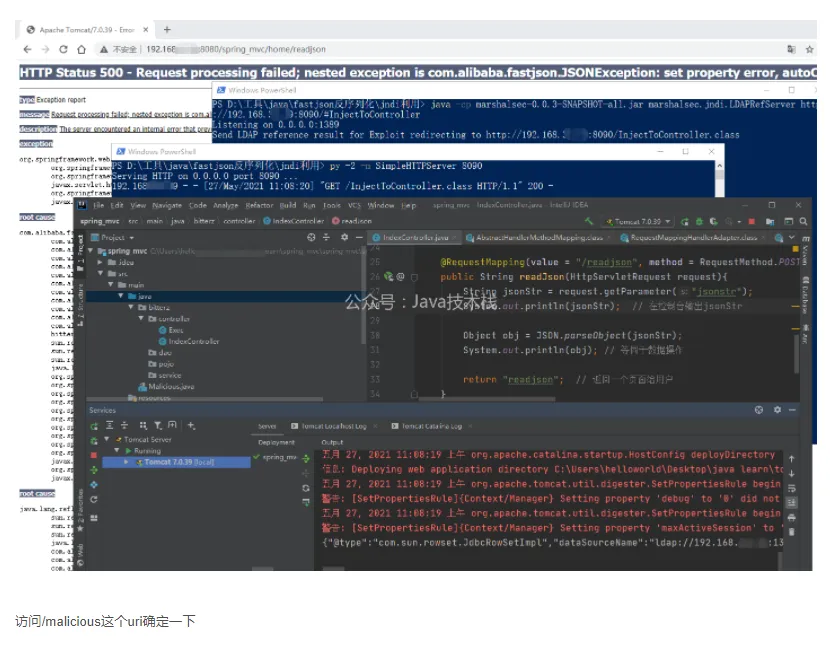Screen dimensions: 830x653
Task: Click the PowerShell window vertical scrollbar
Action: (719, 179)
